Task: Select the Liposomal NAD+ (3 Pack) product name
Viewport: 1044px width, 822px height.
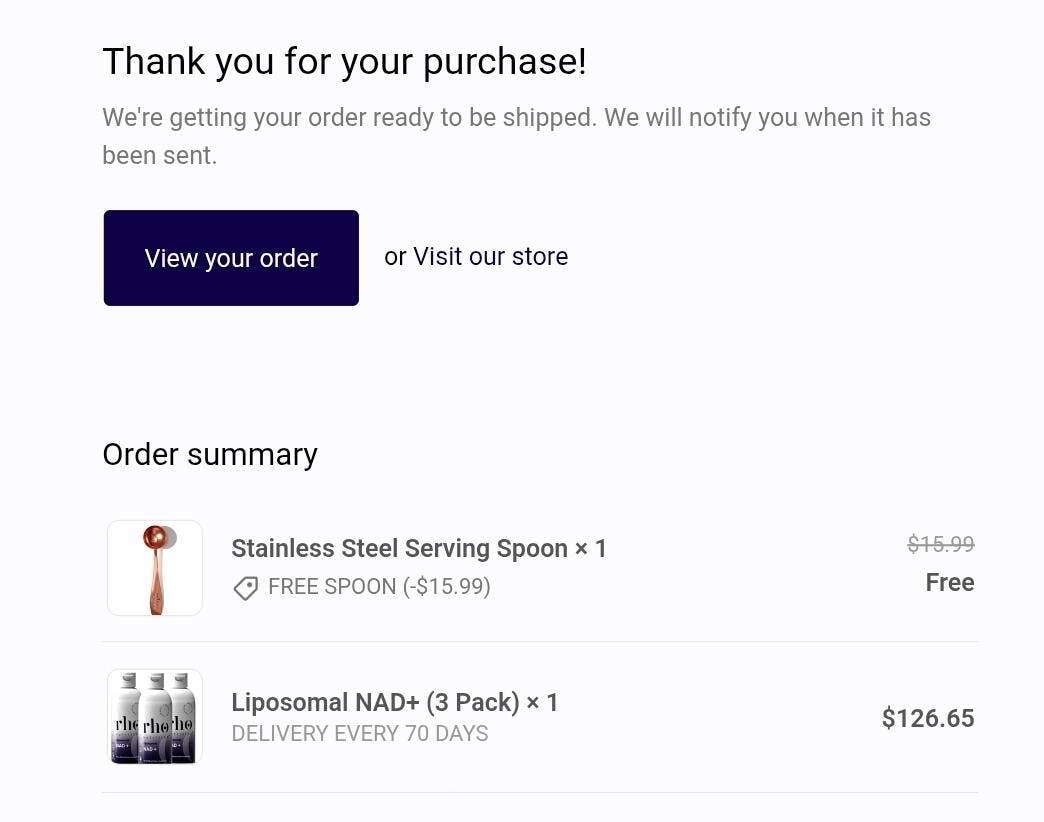Action: click(375, 702)
